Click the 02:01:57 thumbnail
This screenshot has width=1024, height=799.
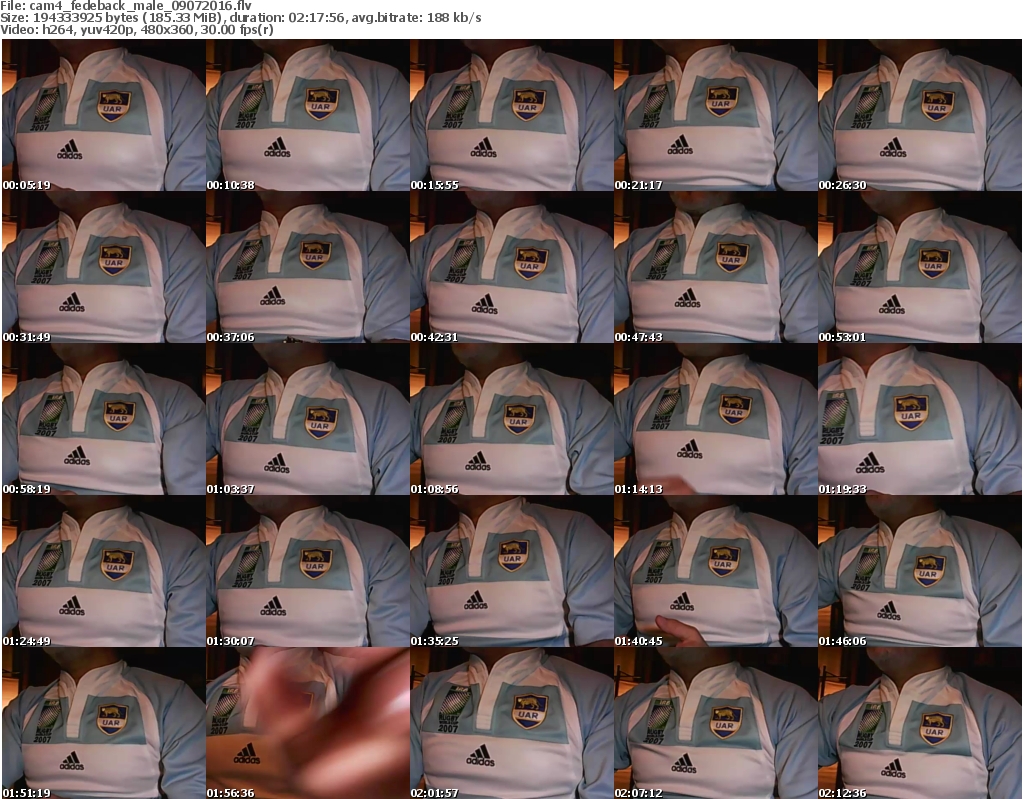512,723
